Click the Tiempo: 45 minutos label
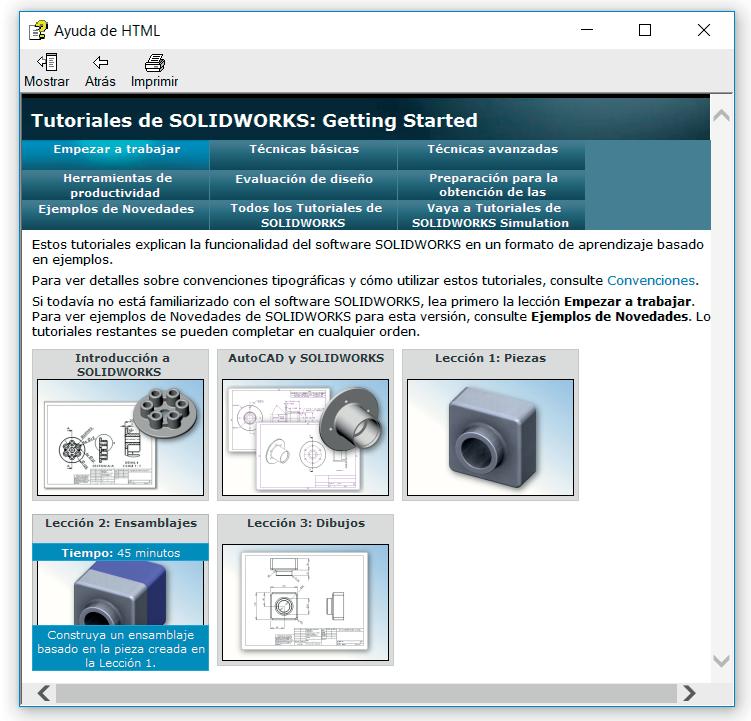The width and height of the screenshot is (751, 721). pos(121,553)
